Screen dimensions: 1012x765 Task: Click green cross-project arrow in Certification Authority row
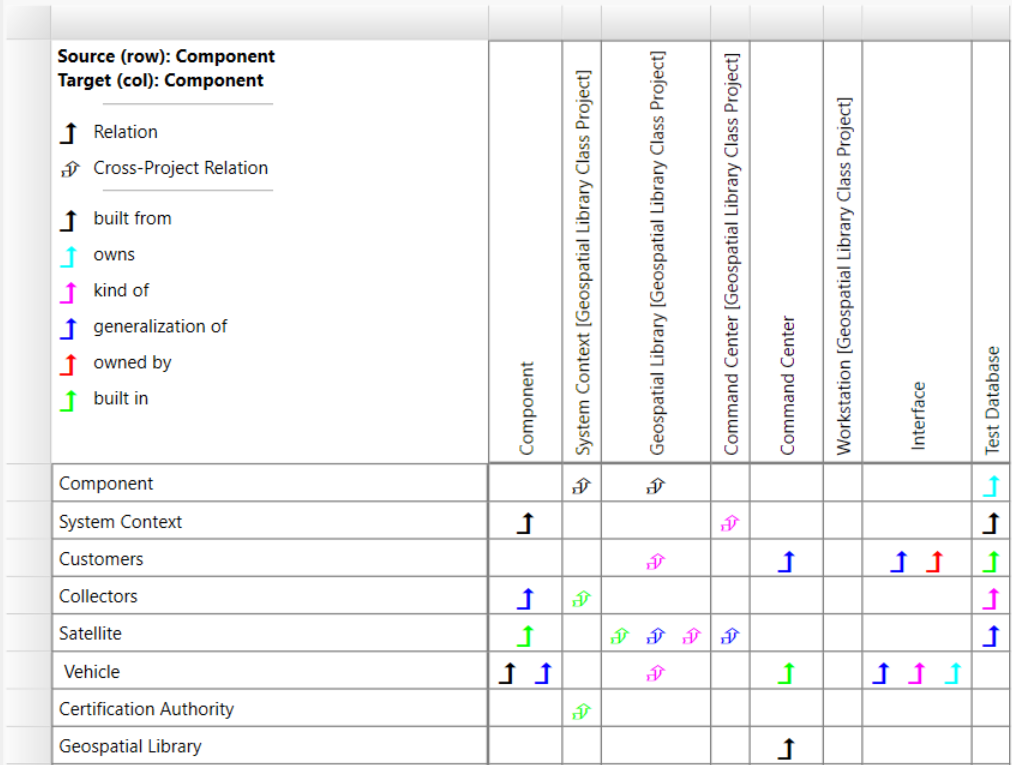click(x=582, y=711)
